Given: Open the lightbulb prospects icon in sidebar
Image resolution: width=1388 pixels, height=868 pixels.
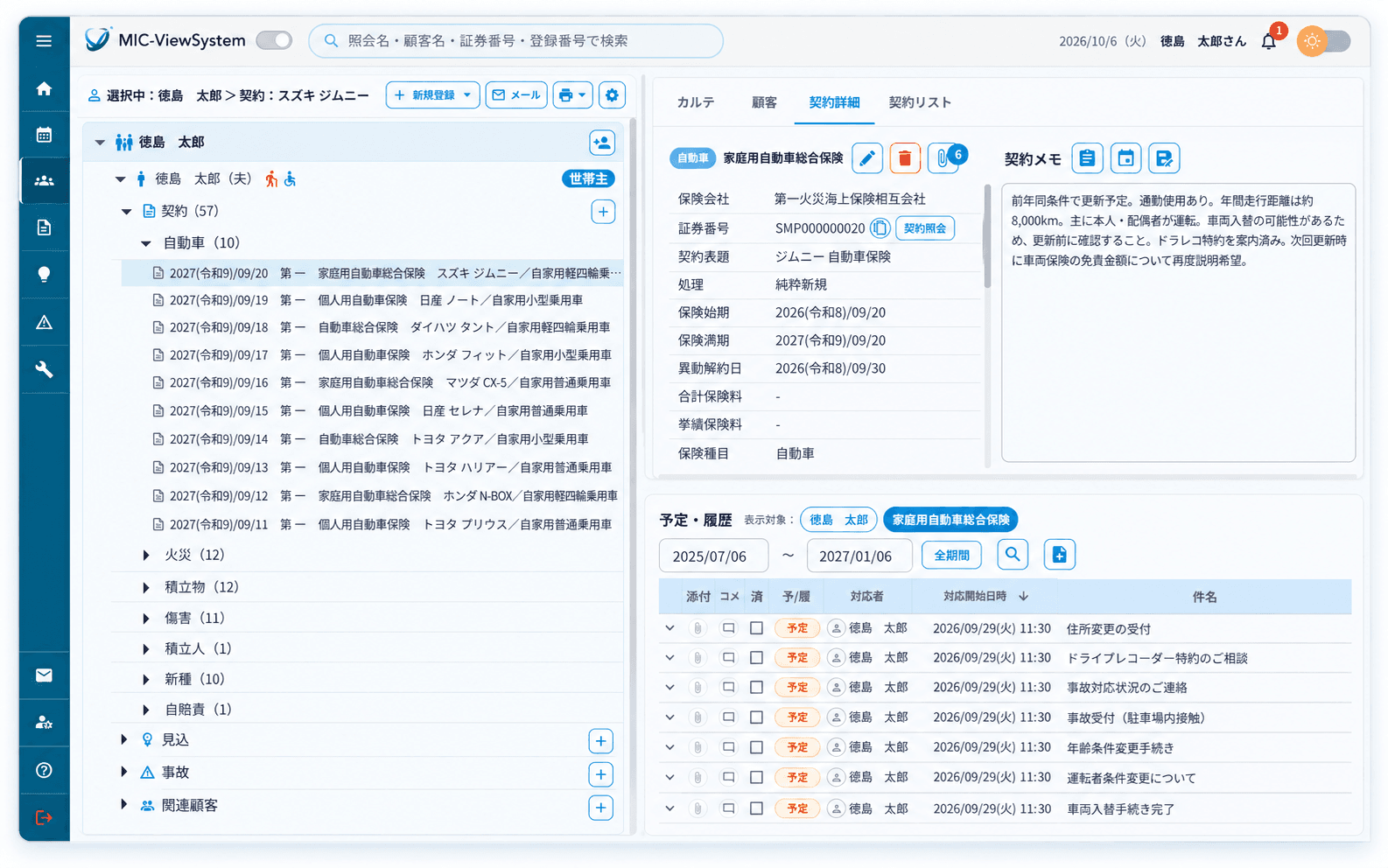Looking at the screenshot, I should coord(44,275).
